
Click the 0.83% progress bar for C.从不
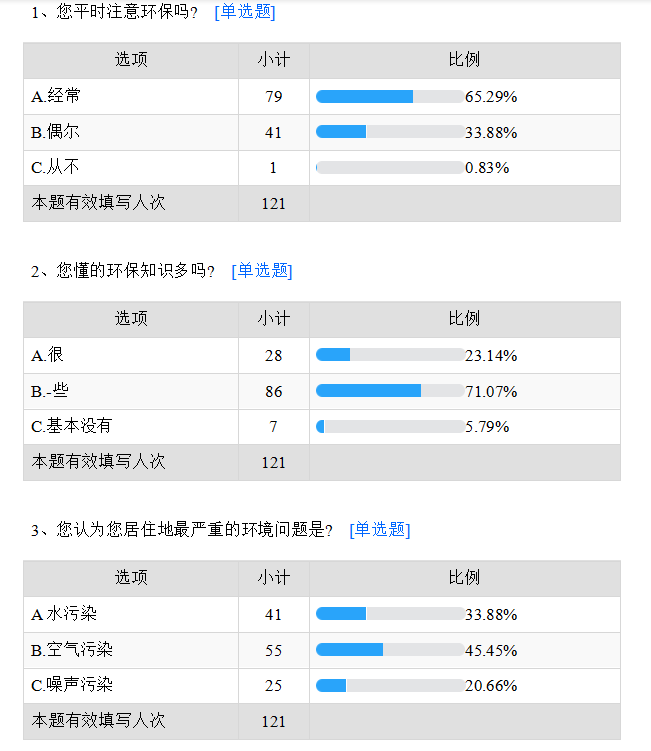(390, 168)
